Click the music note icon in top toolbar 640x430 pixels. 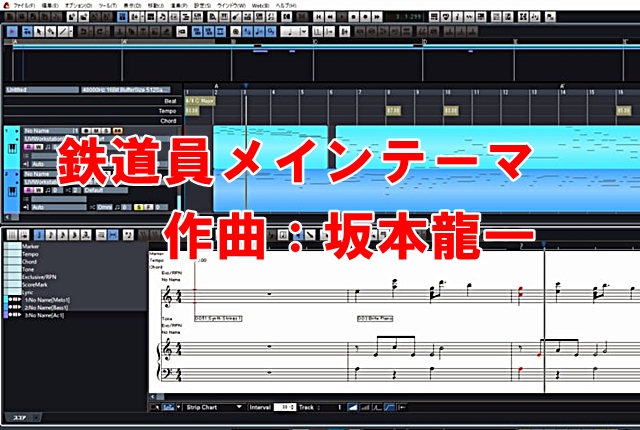click(162, 17)
